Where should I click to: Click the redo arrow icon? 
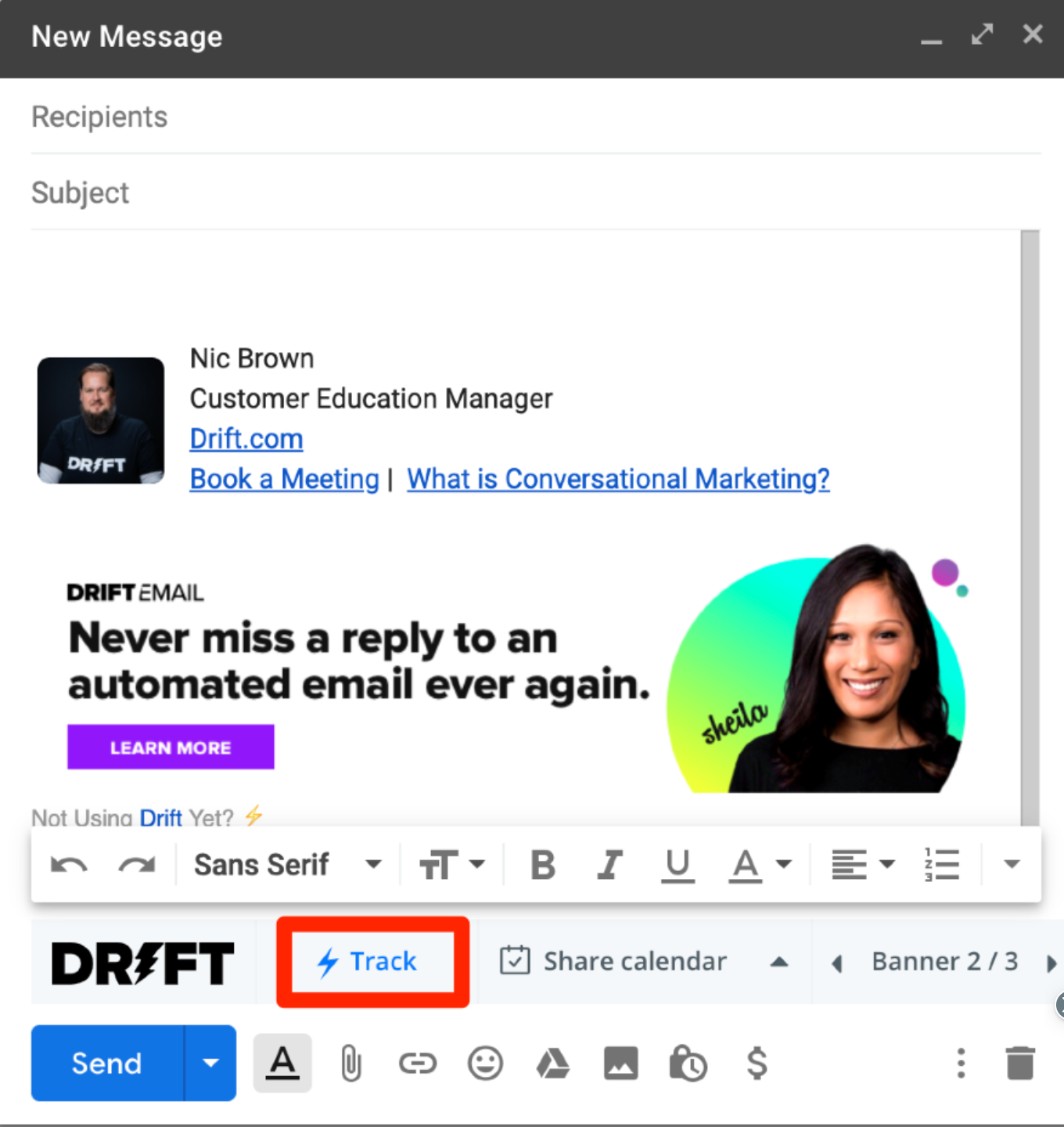click(137, 865)
